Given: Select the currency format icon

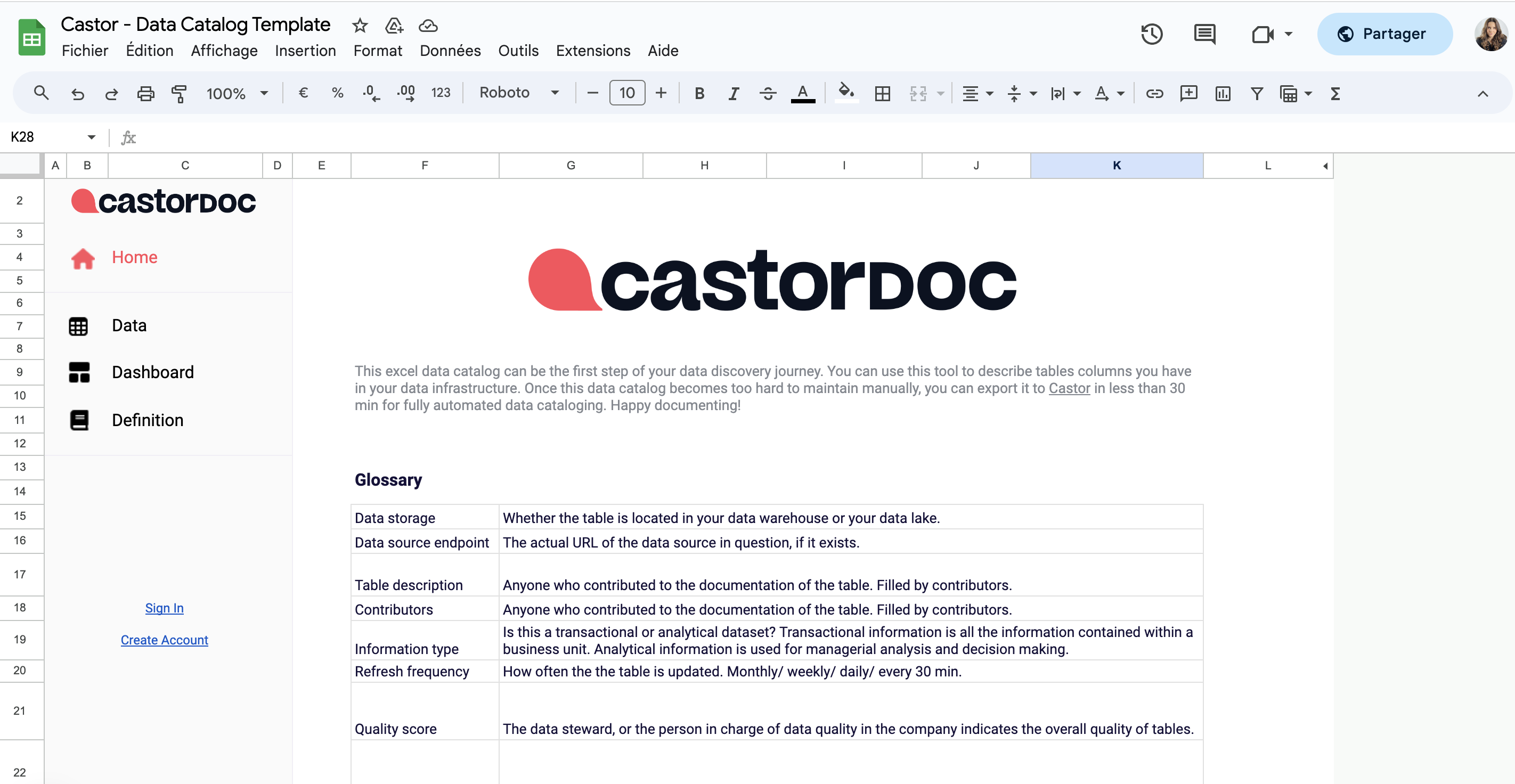Looking at the screenshot, I should pos(304,93).
